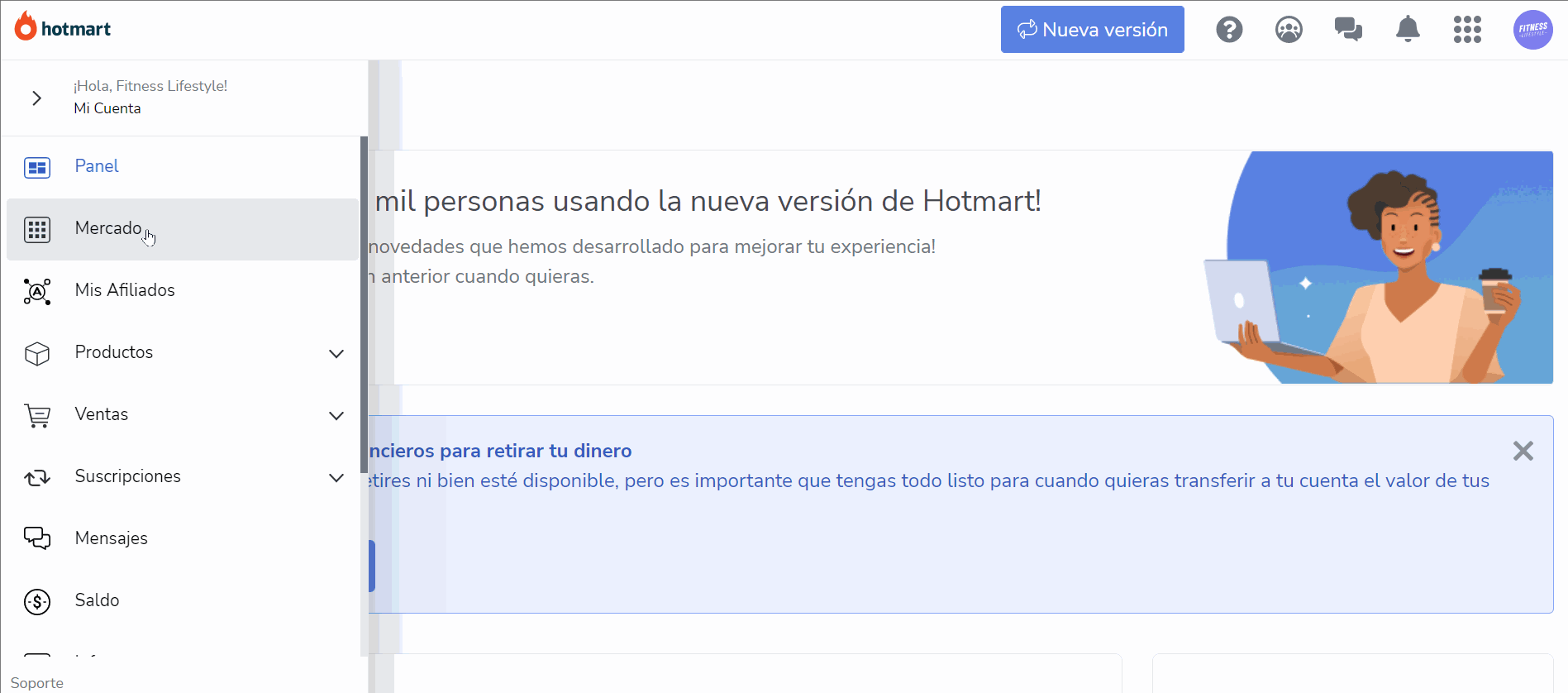Expand the Suscripciones submenu arrow
The height and width of the screenshot is (693, 1568).
pyautogui.click(x=336, y=478)
